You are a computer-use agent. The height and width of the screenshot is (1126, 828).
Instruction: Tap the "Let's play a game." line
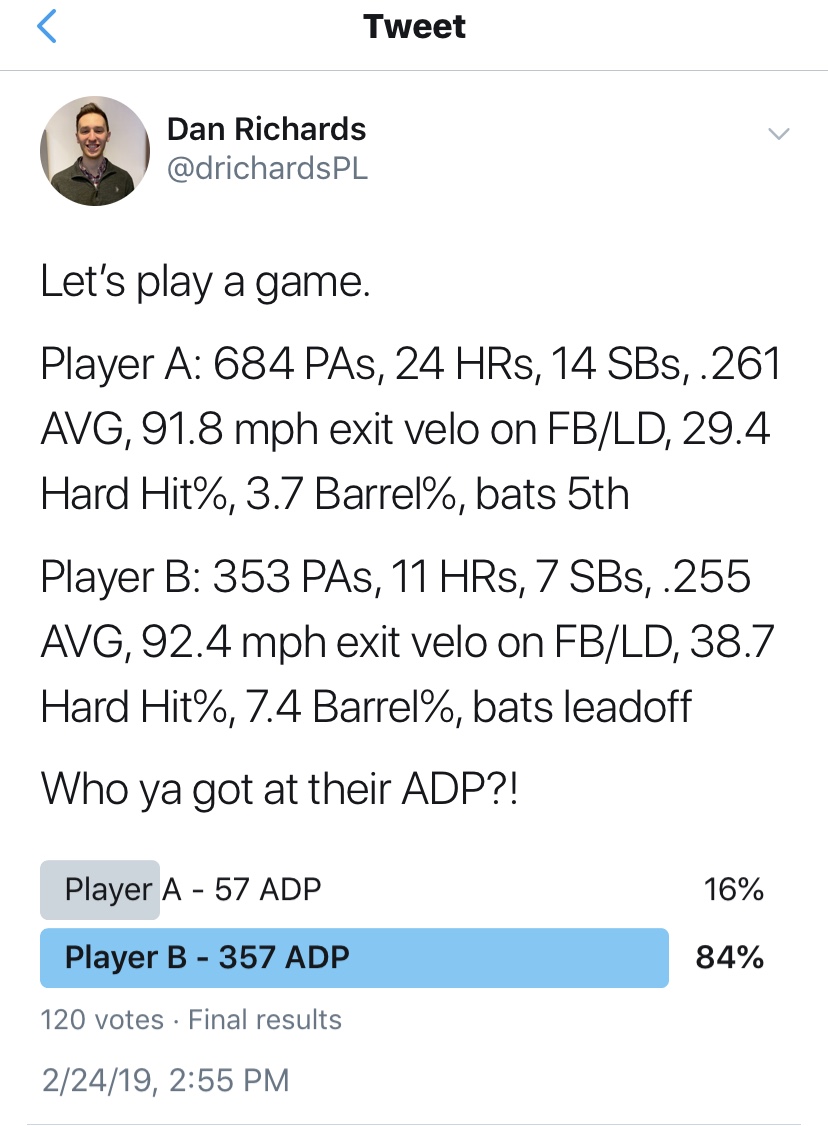click(205, 282)
